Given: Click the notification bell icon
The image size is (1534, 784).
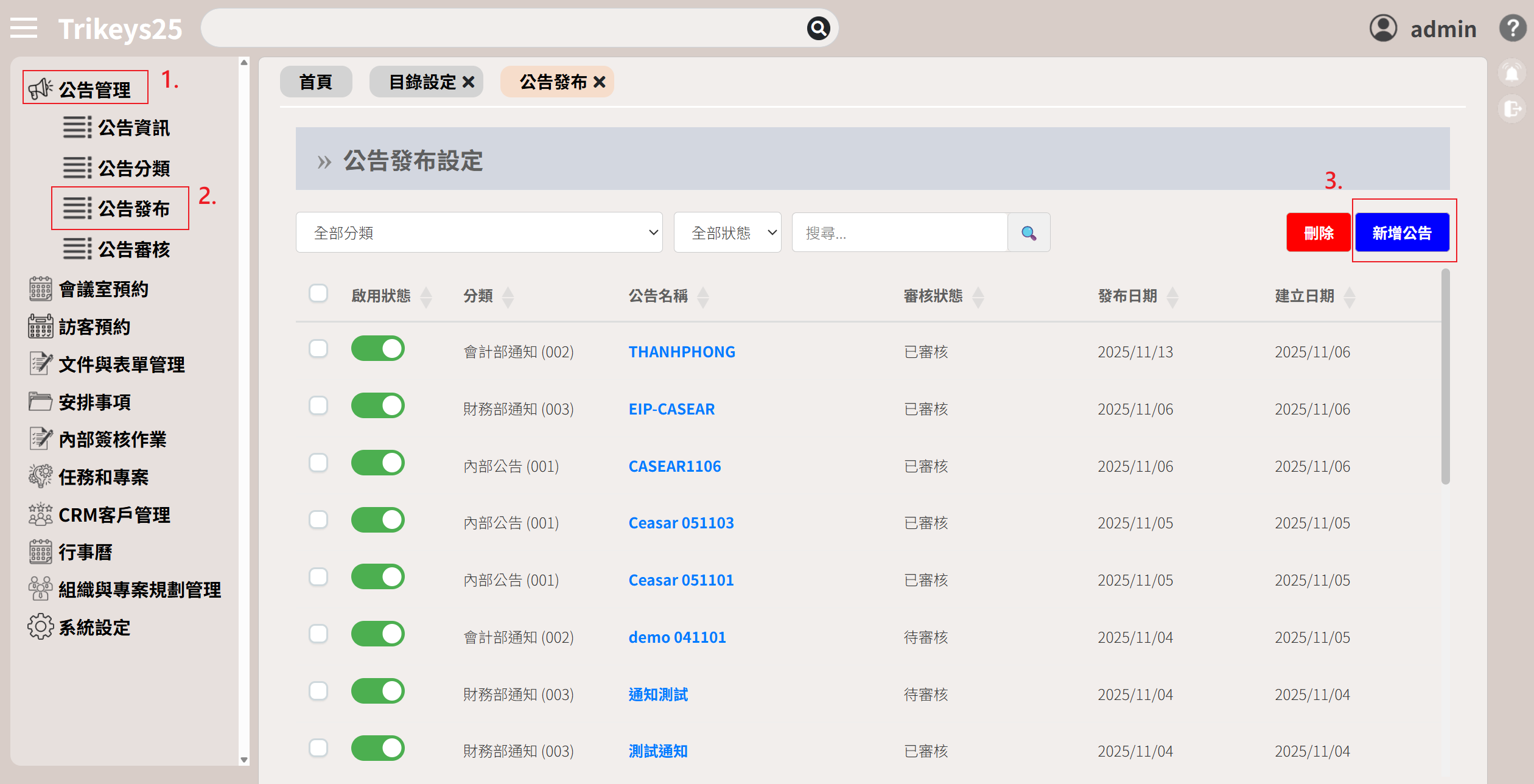Looking at the screenshot, I should coord(1511,74).
